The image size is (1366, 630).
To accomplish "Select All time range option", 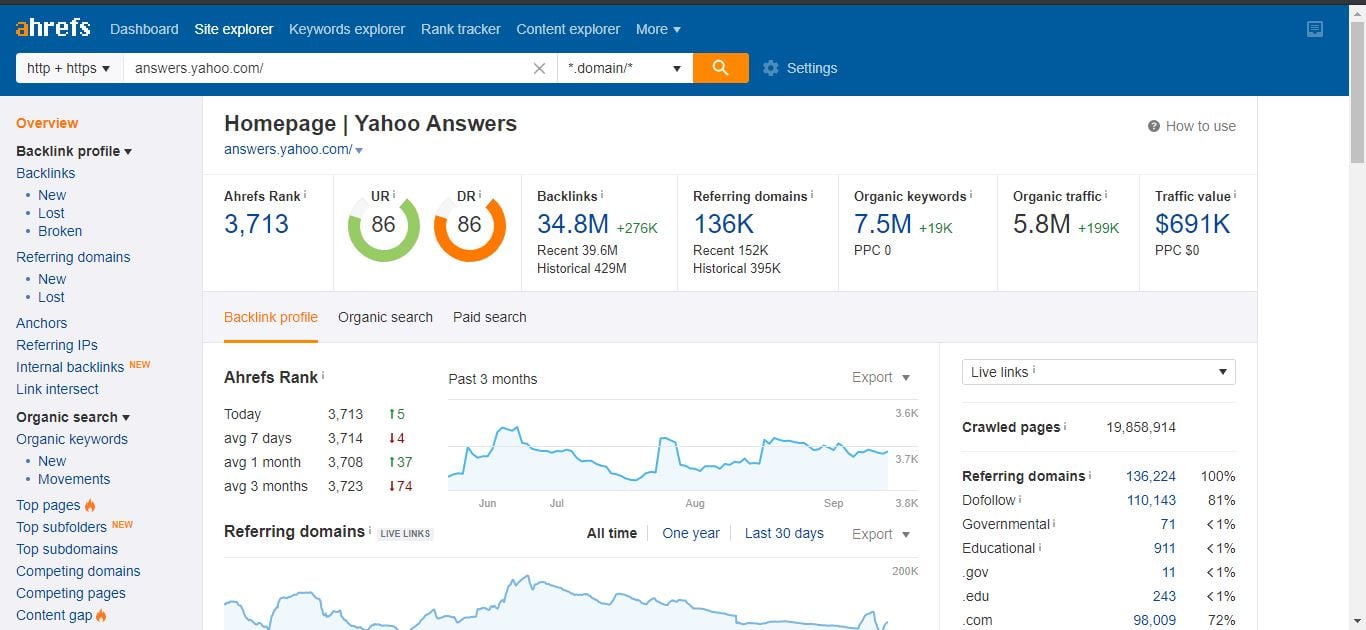I will click(611, 533).
